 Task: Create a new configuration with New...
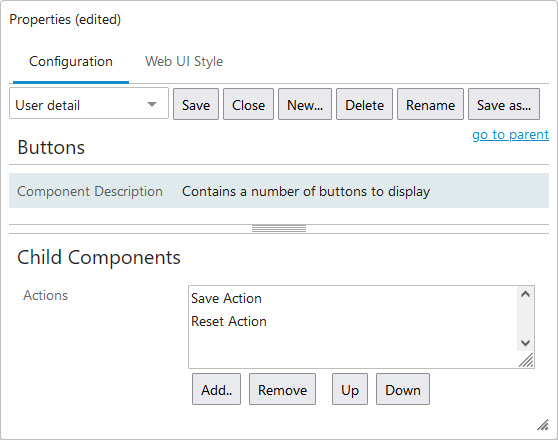point(305,104)
